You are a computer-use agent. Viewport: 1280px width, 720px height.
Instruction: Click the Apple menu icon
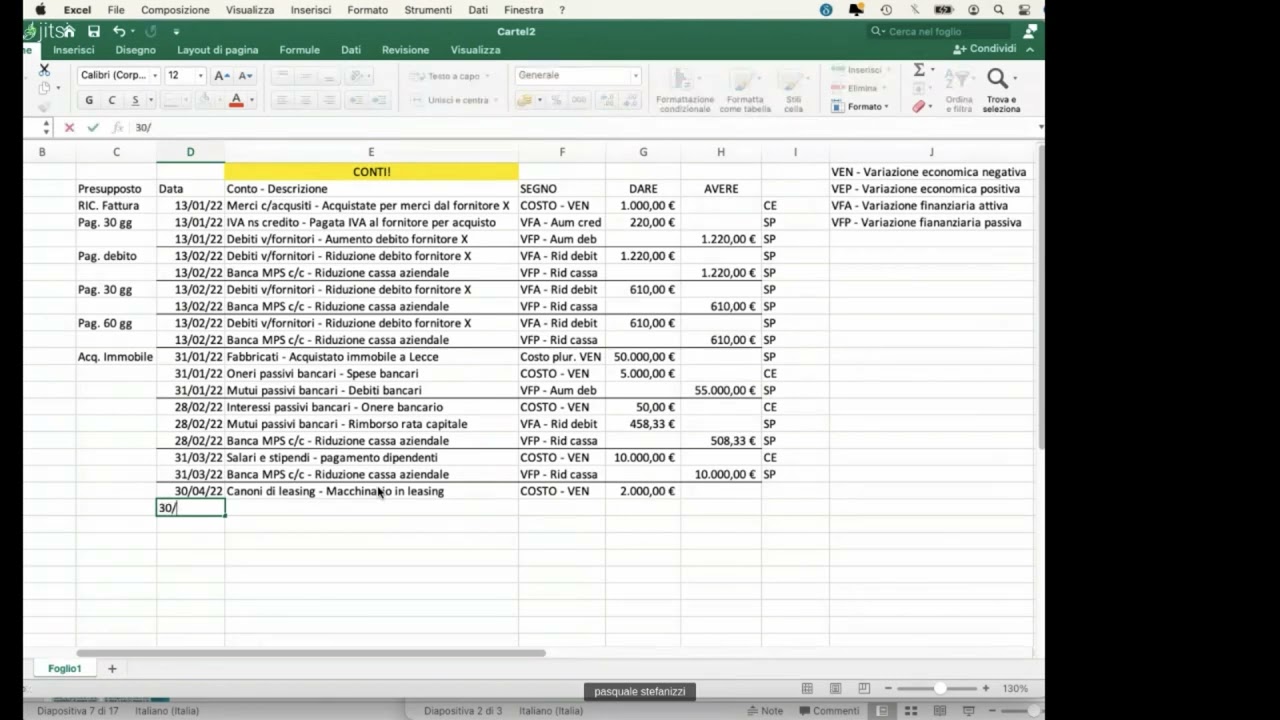point(41,10)
